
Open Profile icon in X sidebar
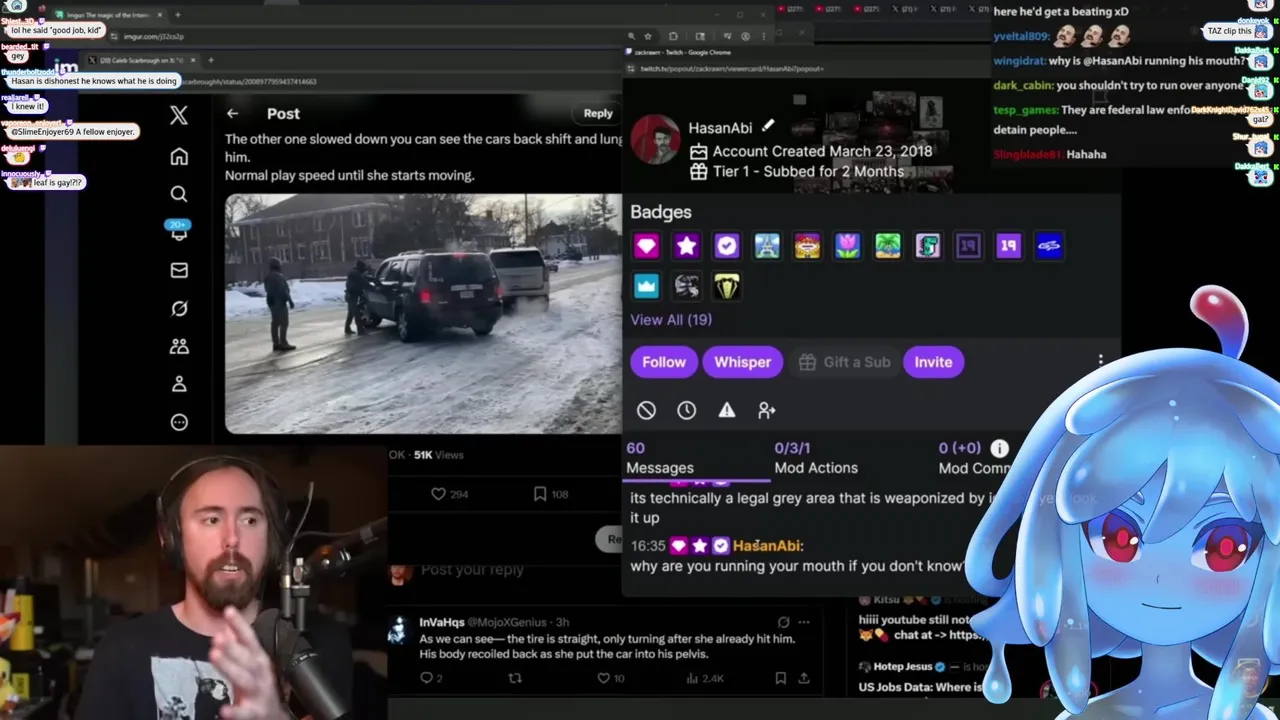[x=179, y=384]
